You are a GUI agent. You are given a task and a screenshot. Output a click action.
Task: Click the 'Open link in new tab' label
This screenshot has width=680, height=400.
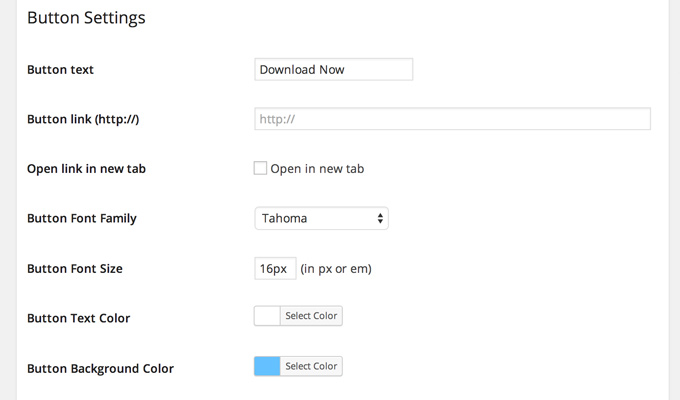86,169
